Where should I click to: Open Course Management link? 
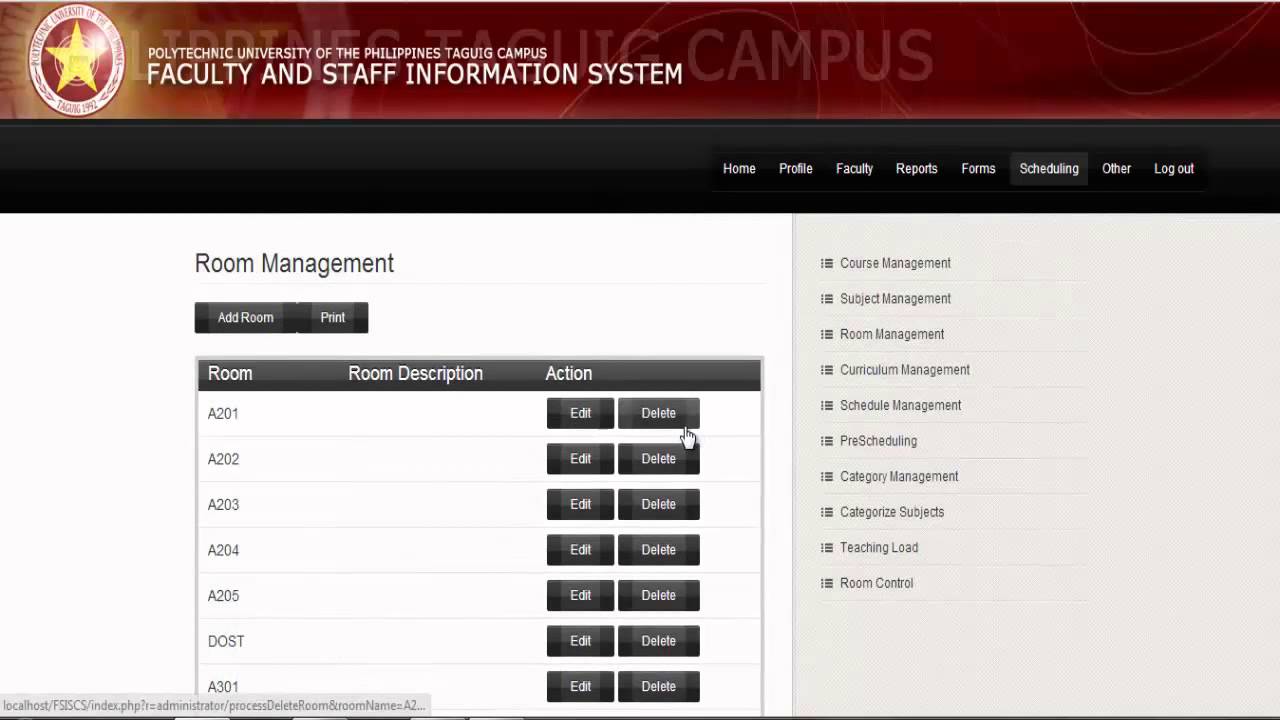click(895, 263)
